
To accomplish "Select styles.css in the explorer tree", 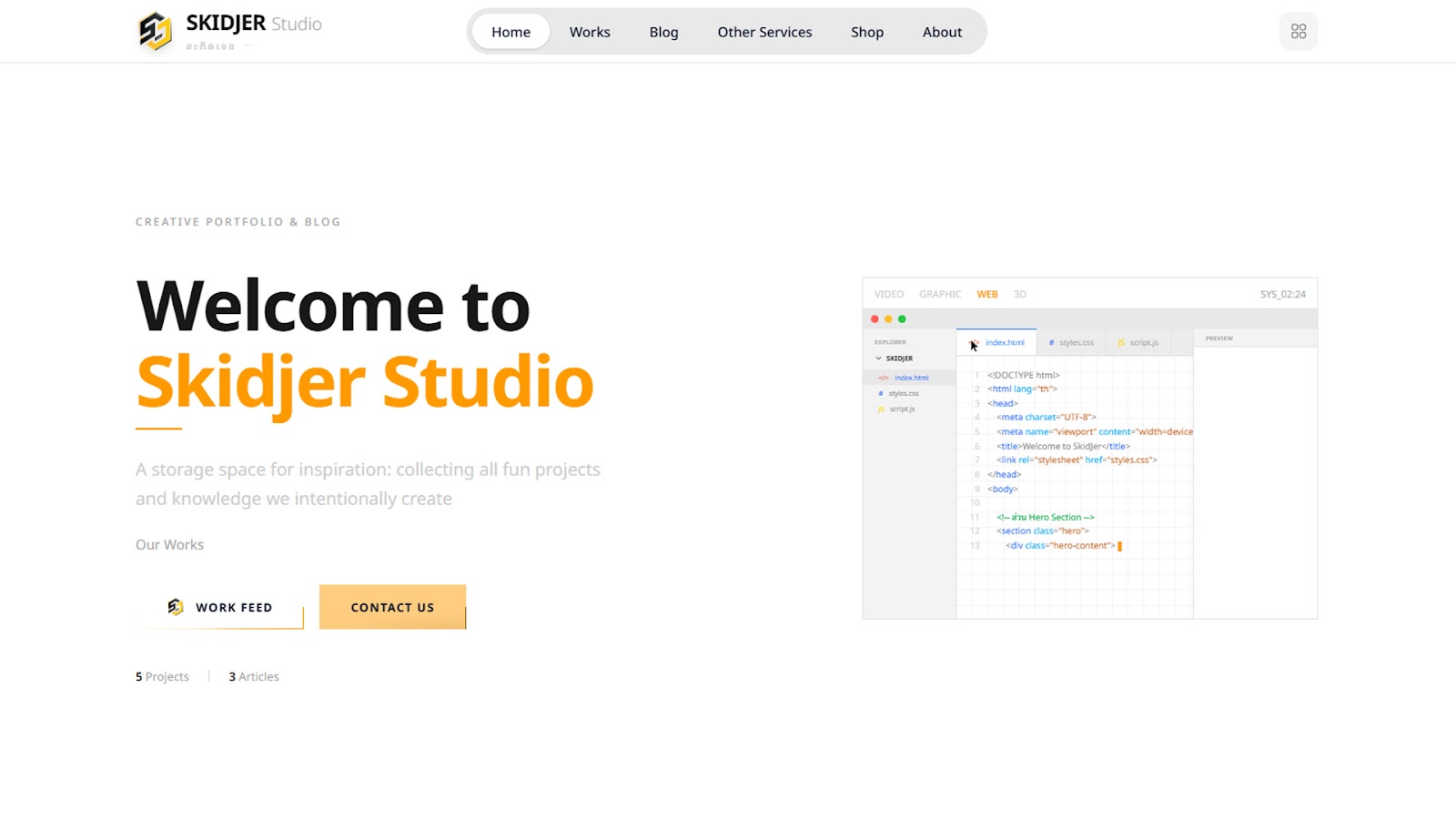I will coord(909,393).
